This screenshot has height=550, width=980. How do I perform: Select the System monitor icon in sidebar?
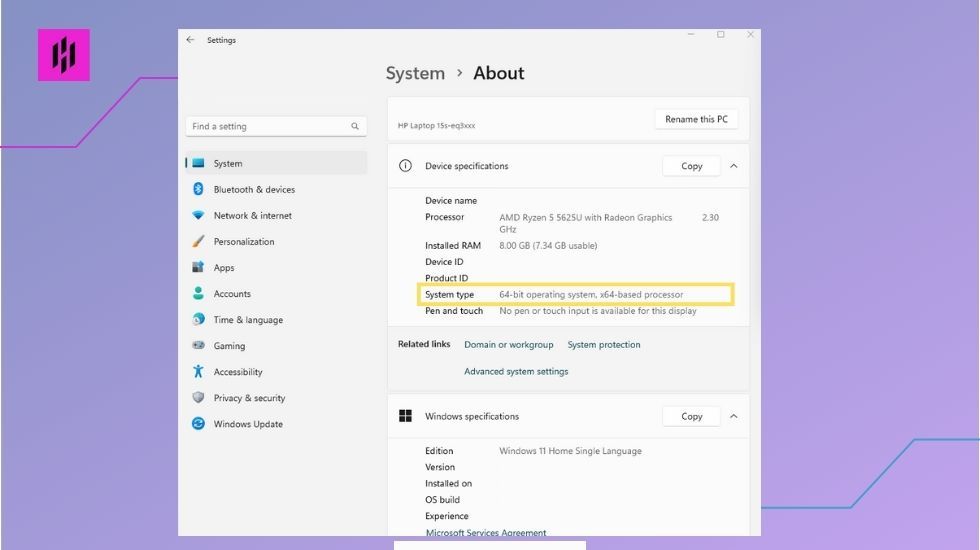(x=198, y=163)
